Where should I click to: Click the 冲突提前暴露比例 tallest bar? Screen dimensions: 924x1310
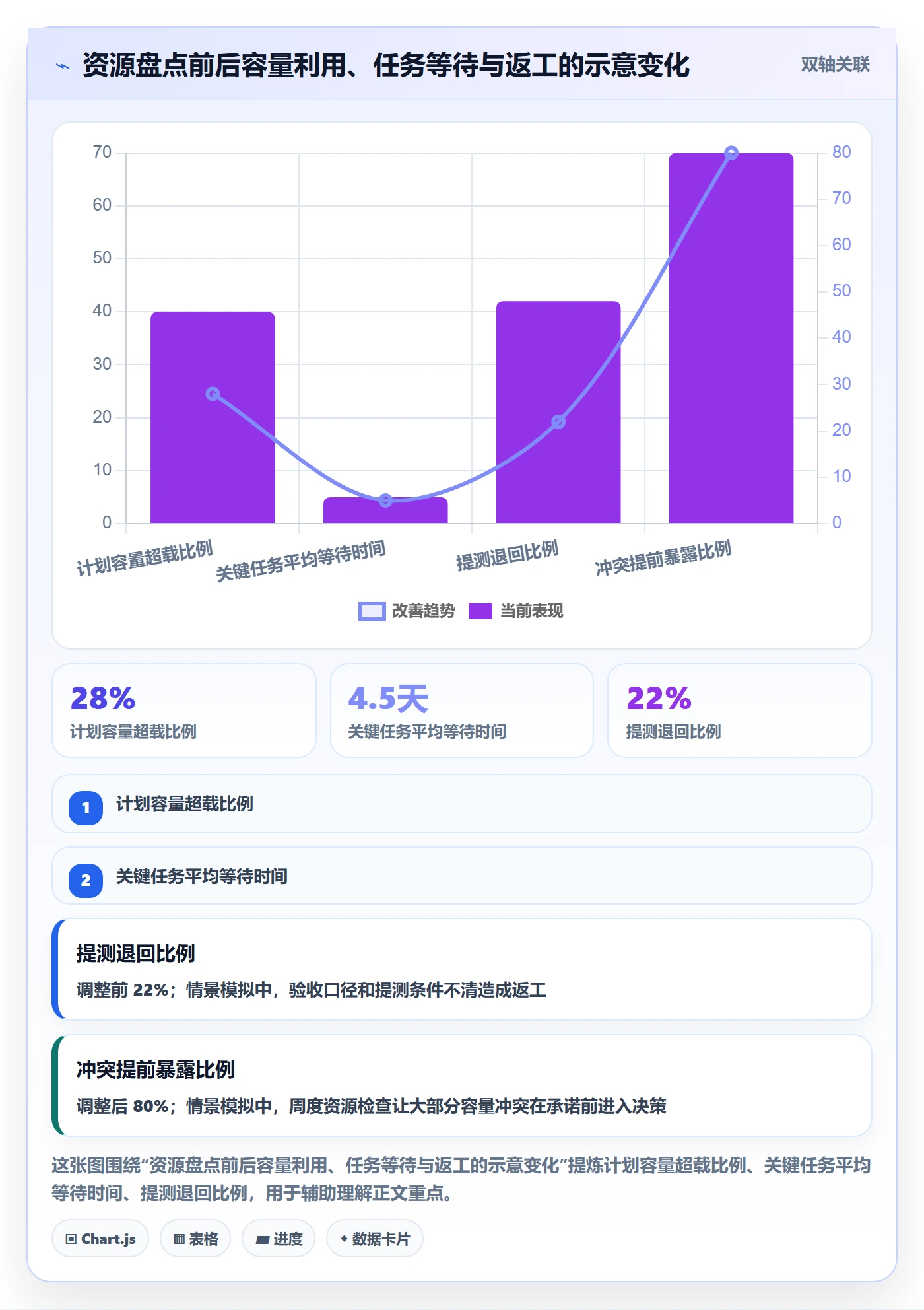(x=731, y=338)
